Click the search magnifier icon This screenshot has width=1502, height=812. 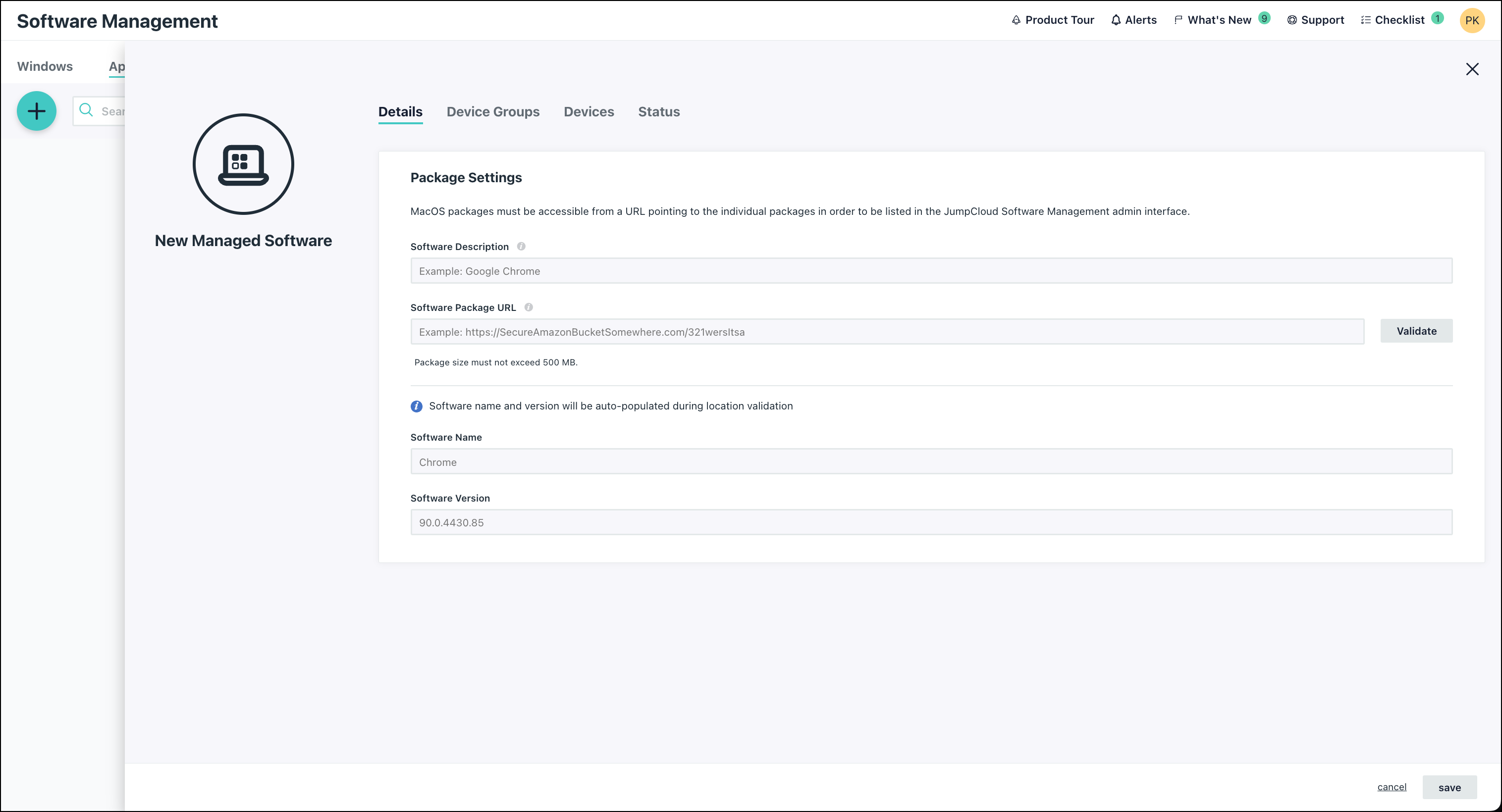86,110
